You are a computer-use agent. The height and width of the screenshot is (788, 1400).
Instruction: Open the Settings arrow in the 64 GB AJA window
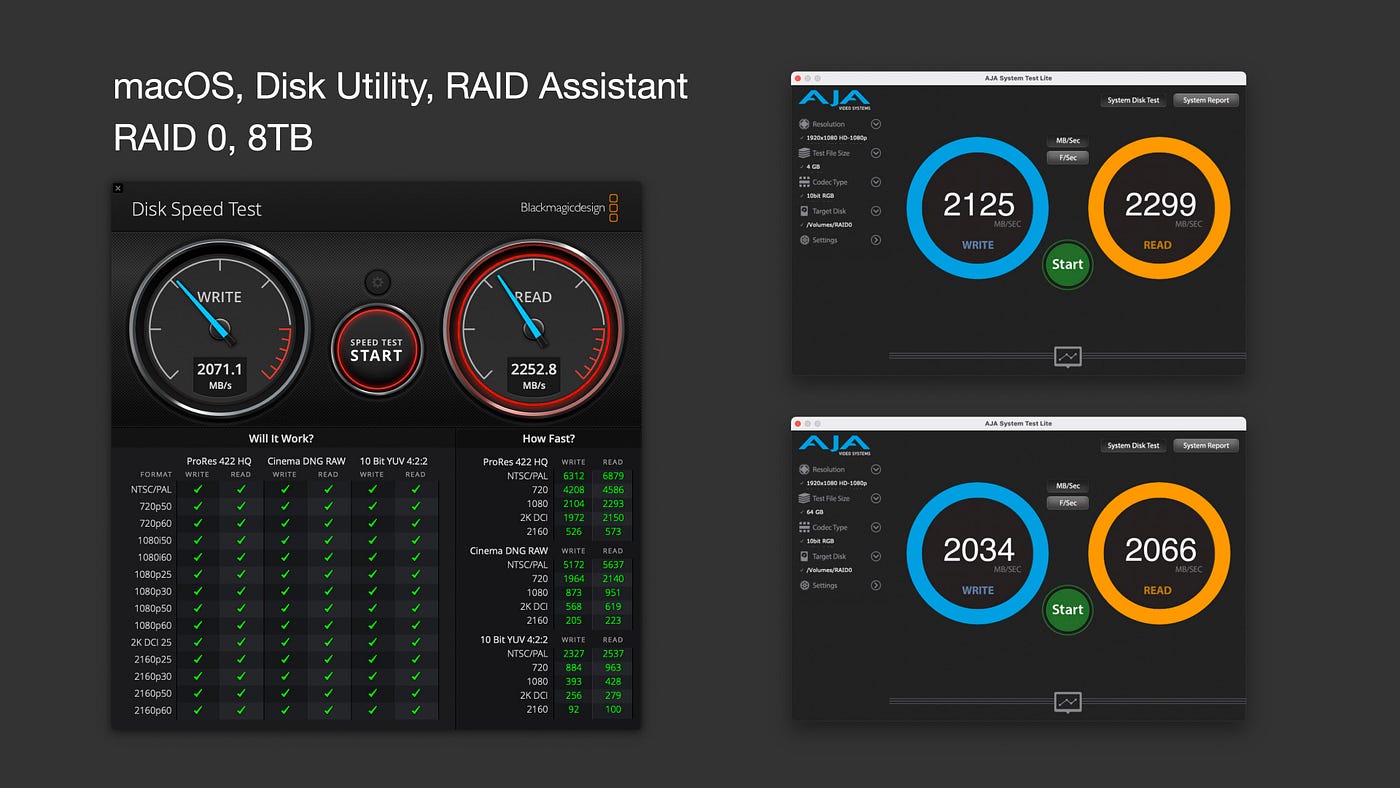coord(876,585)
